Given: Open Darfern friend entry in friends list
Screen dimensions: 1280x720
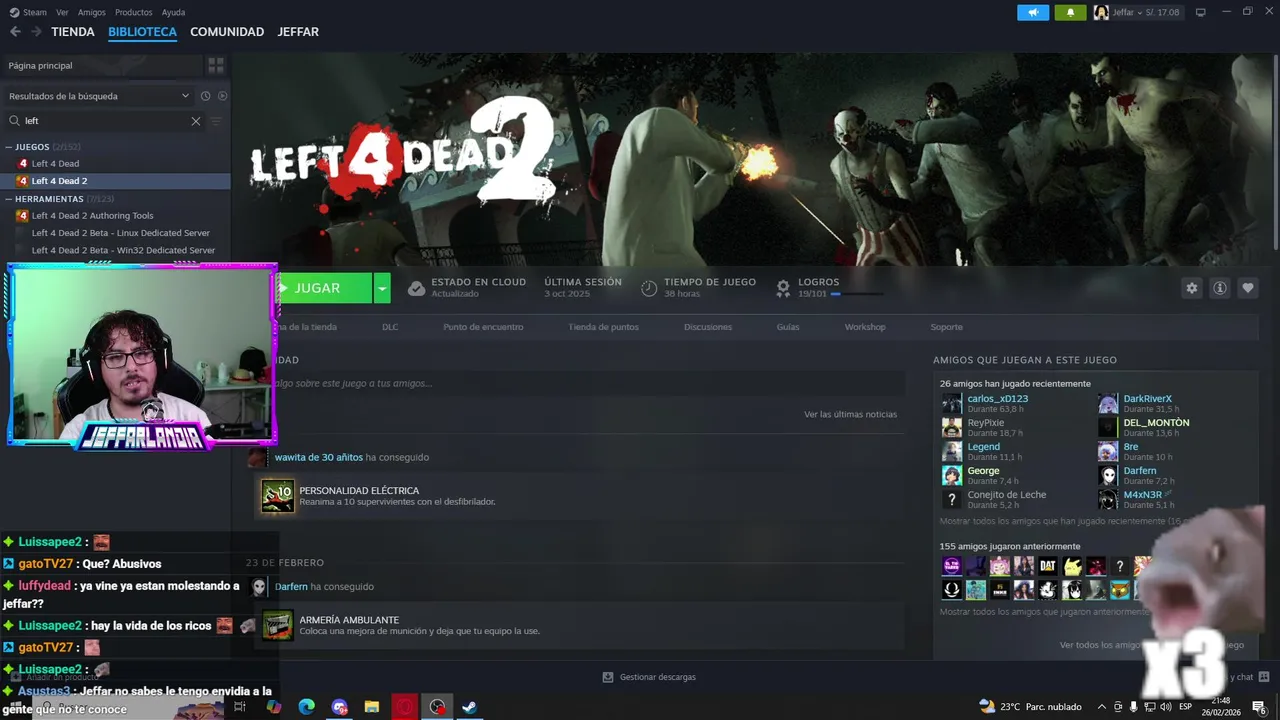Looking at the screenshot, I should (x=1139, y=471).
